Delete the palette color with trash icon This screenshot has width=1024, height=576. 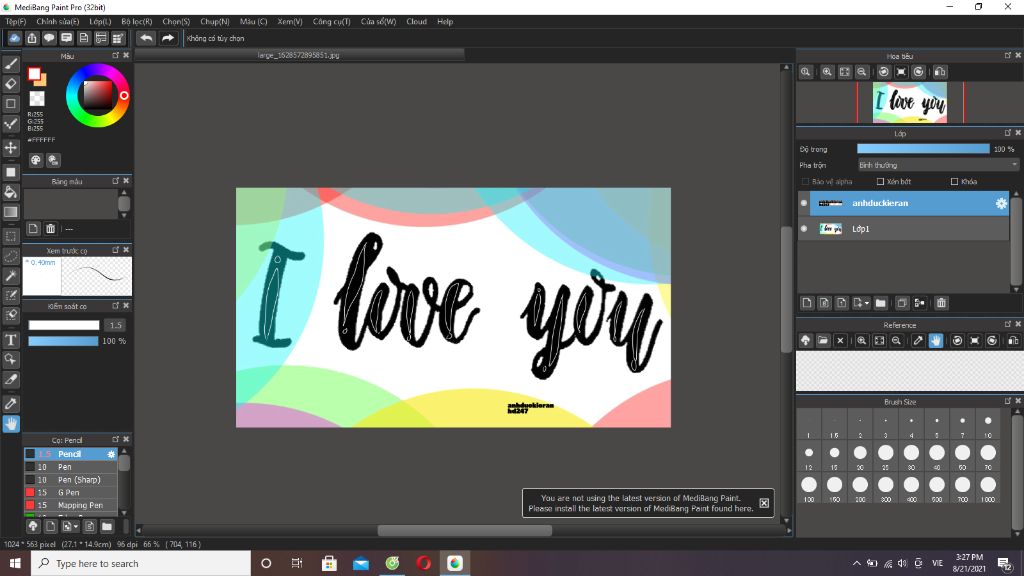coord(50,229)
